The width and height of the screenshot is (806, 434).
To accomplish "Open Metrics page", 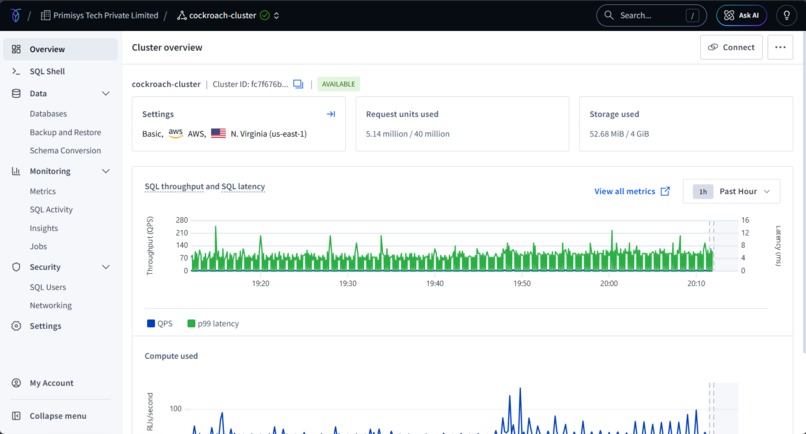I will pos(43,191).
